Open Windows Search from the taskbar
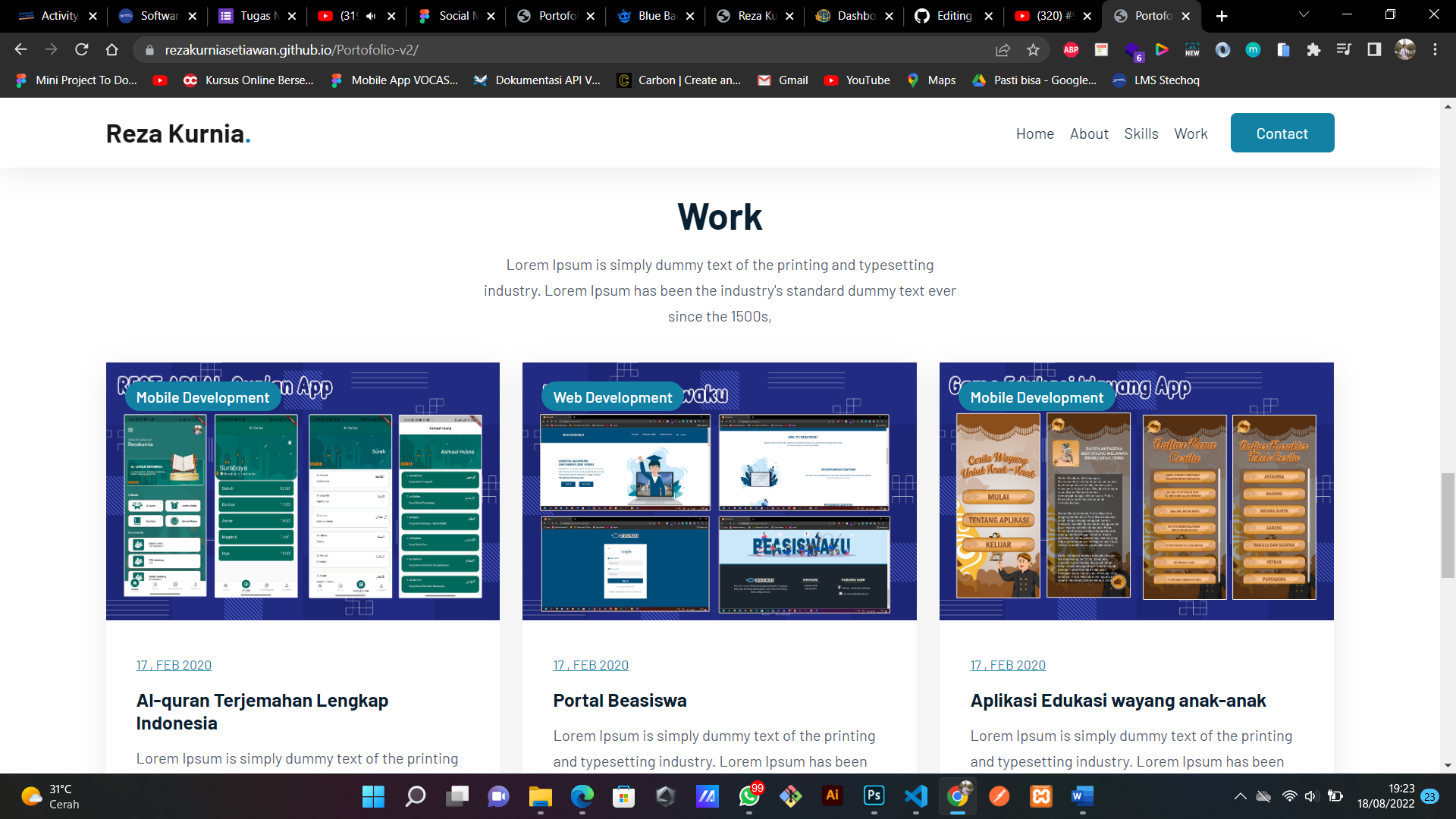1456x819 pixels. 416,797
